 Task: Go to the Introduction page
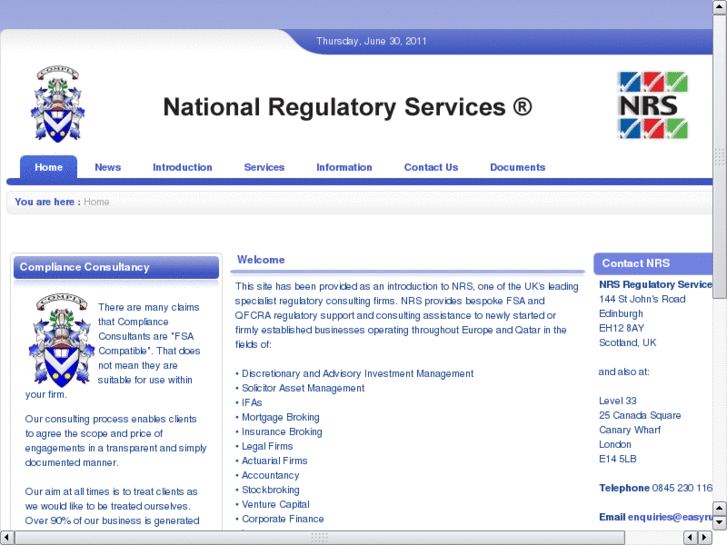tap(182, 167)
